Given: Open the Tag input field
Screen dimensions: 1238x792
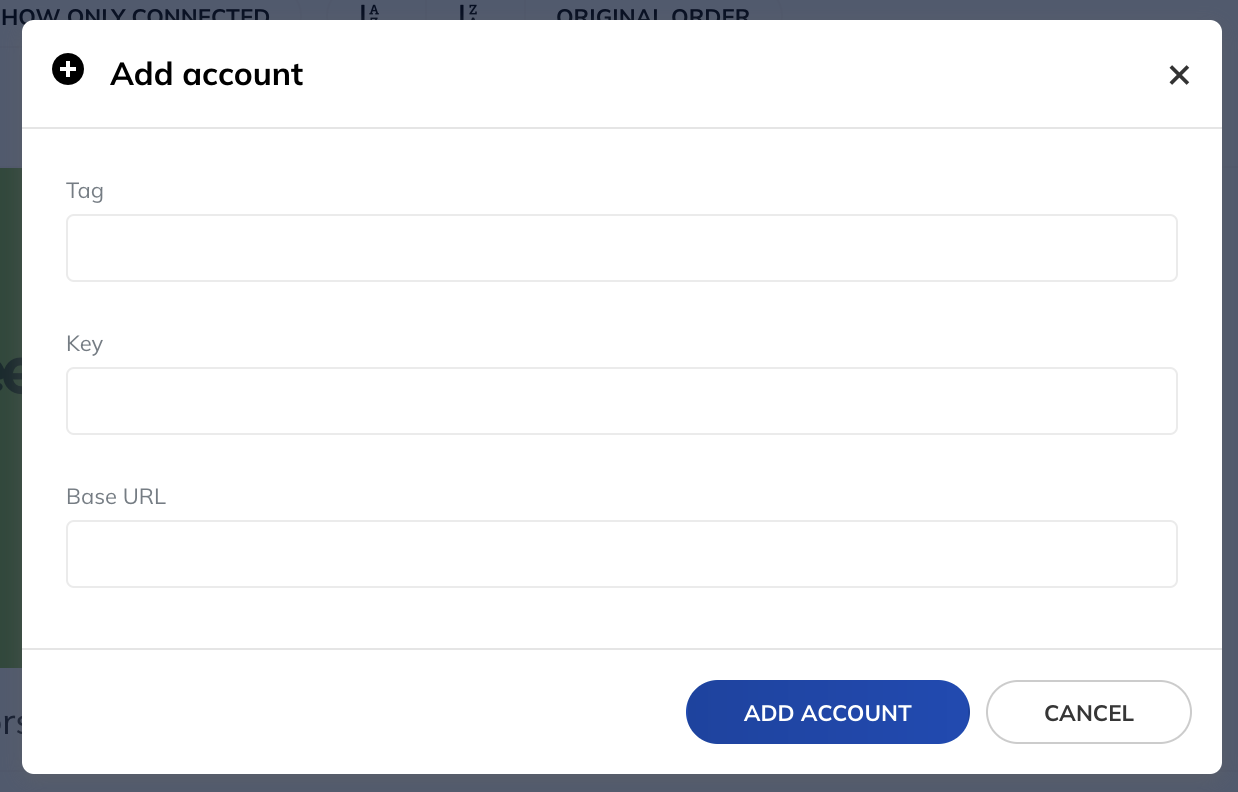Looking at the screenshot, I should (x=622, y=247).
